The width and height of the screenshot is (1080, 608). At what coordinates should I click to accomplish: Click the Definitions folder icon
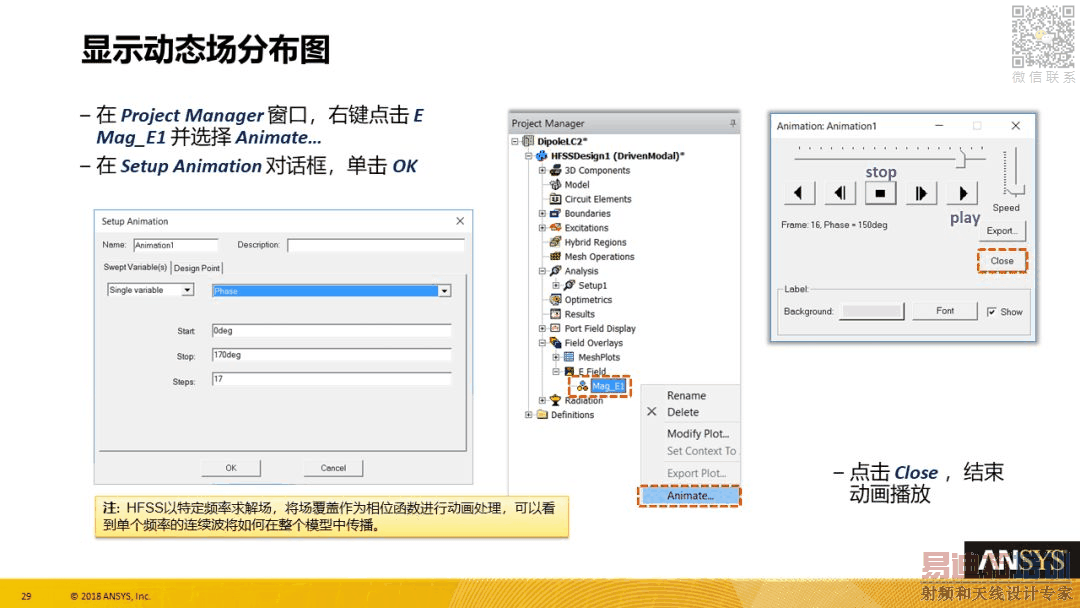[542, 415]
